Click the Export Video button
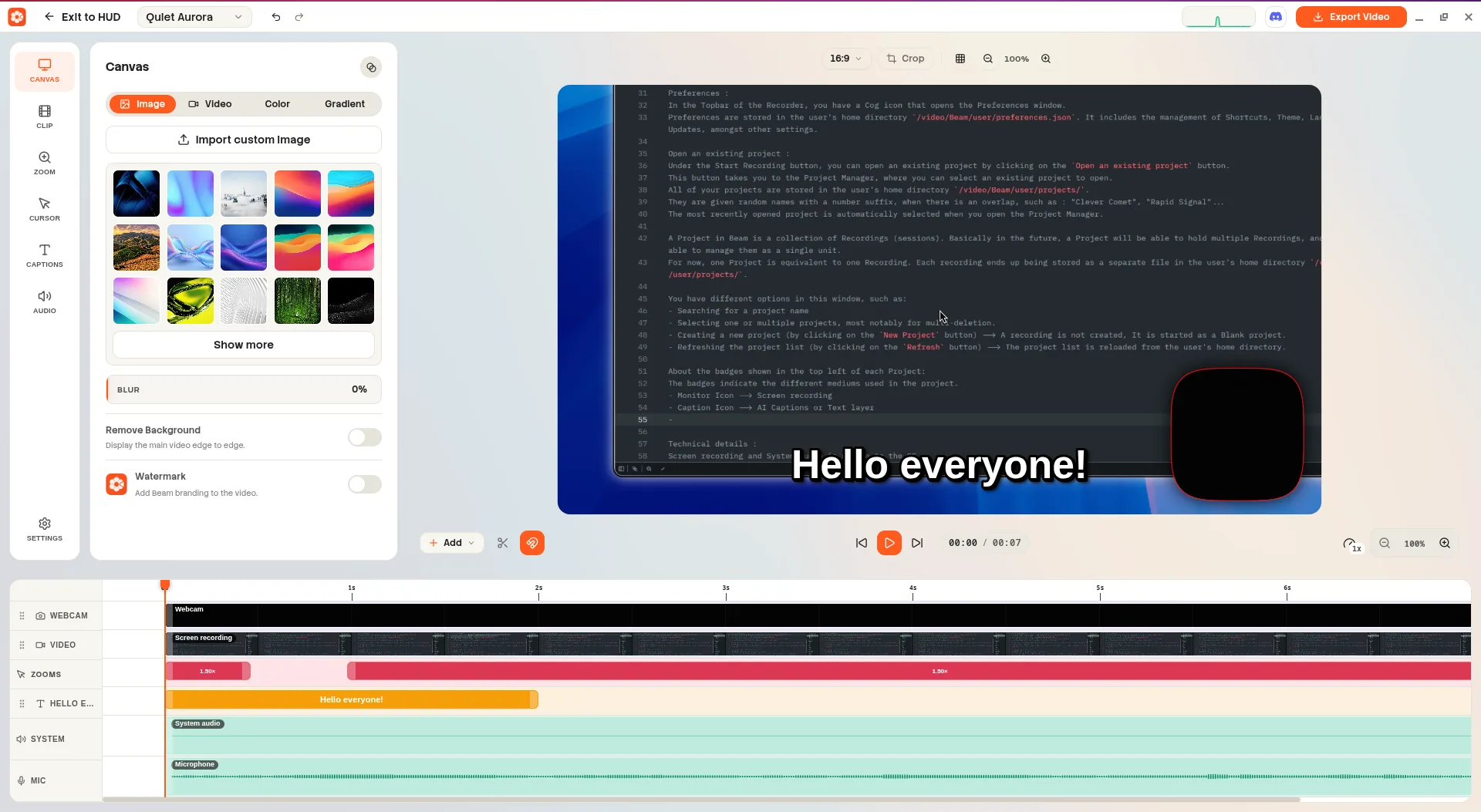 pos(1351,17)
